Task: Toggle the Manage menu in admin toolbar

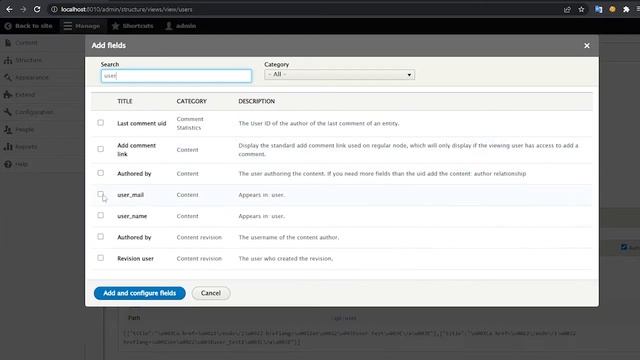Action: 82,26
